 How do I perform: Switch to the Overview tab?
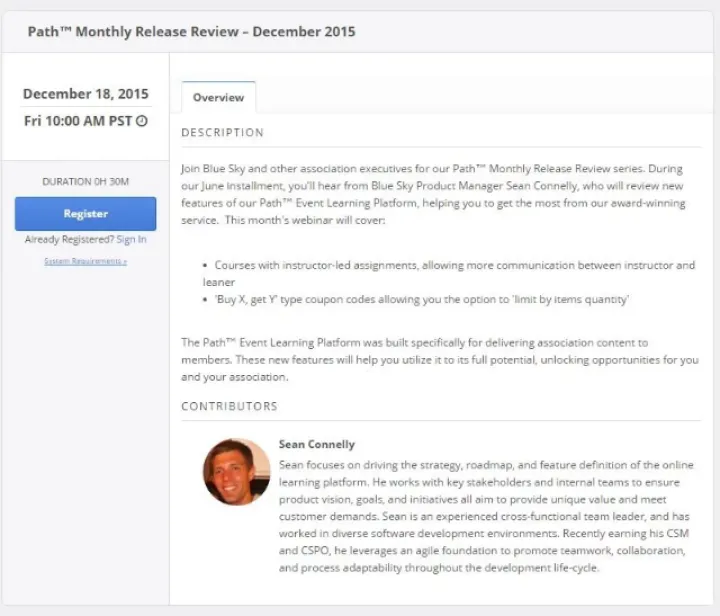coord(219,97)
